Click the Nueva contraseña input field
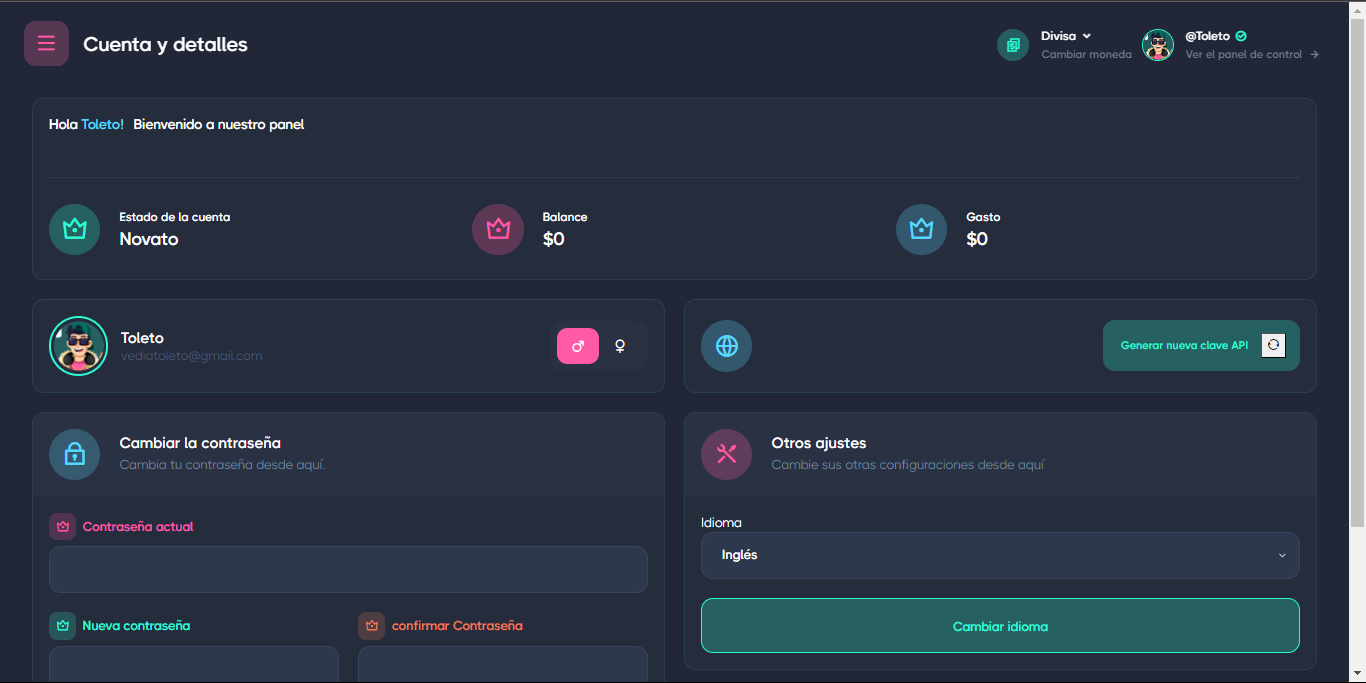This screenshot has height=683, width=1366. pyautogui.click(x=194, y=664)
